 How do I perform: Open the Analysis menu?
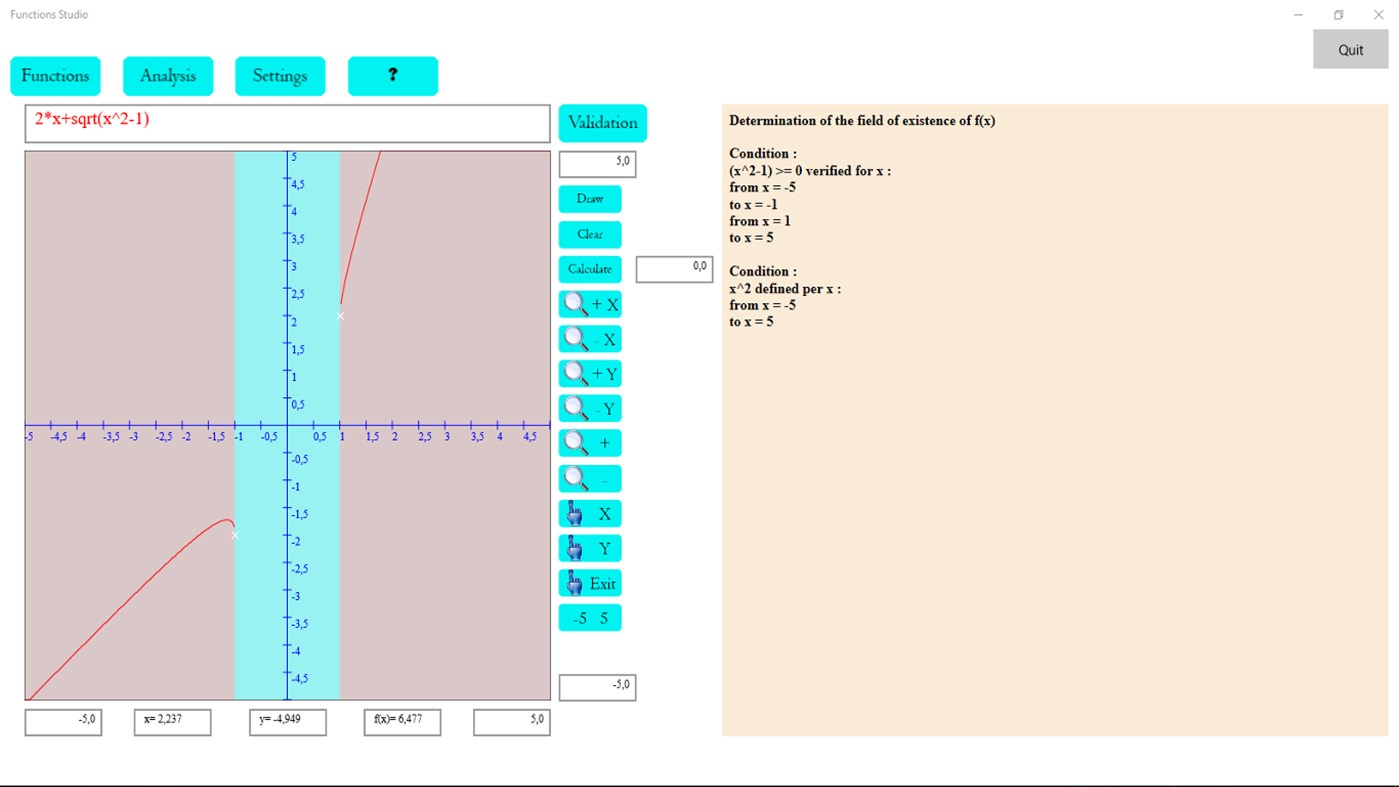click(x=167, y=75)
